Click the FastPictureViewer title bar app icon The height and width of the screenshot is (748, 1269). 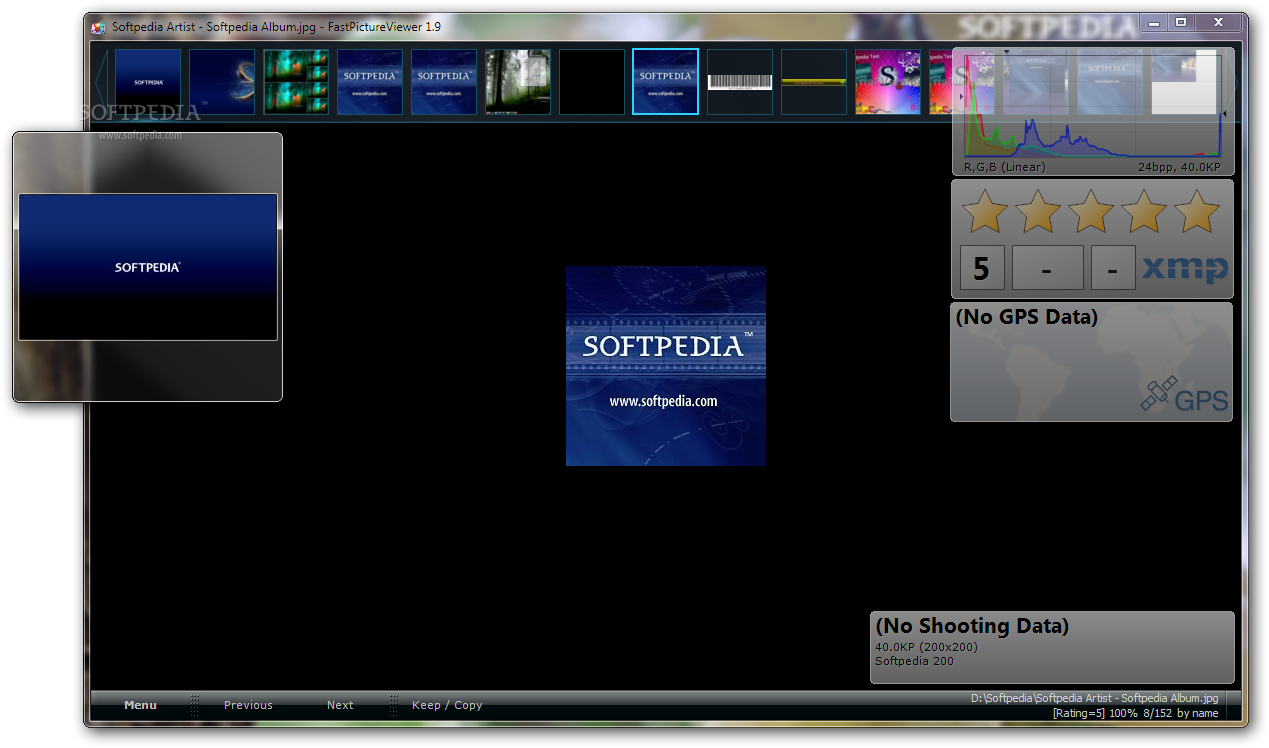click(98, 27)
